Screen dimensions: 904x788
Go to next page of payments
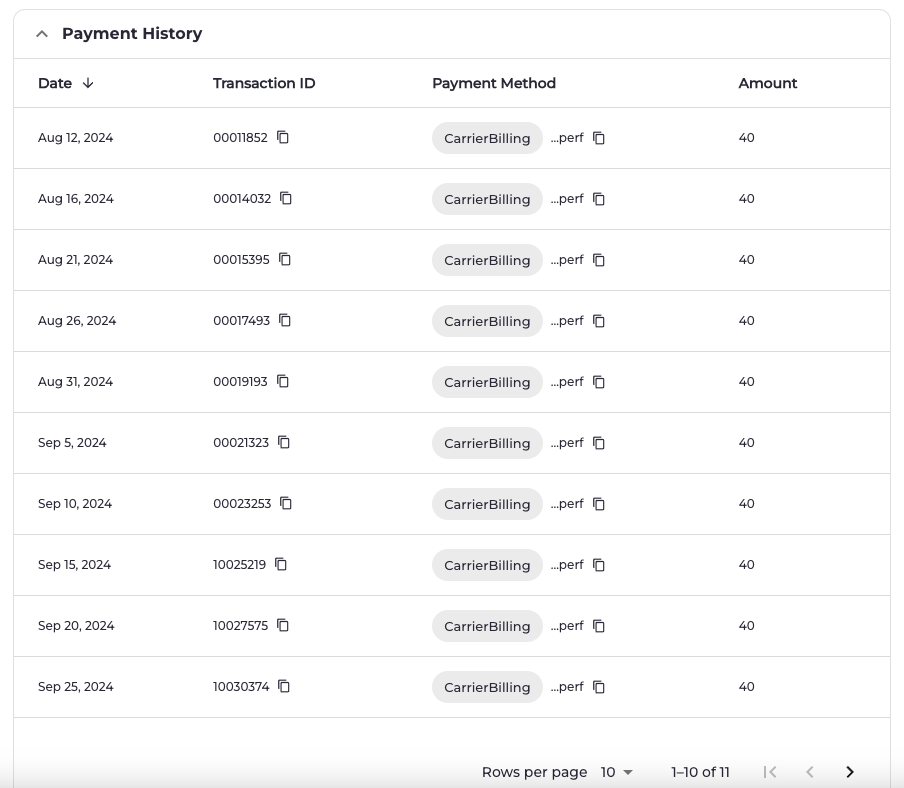click(x=849, y=772)
